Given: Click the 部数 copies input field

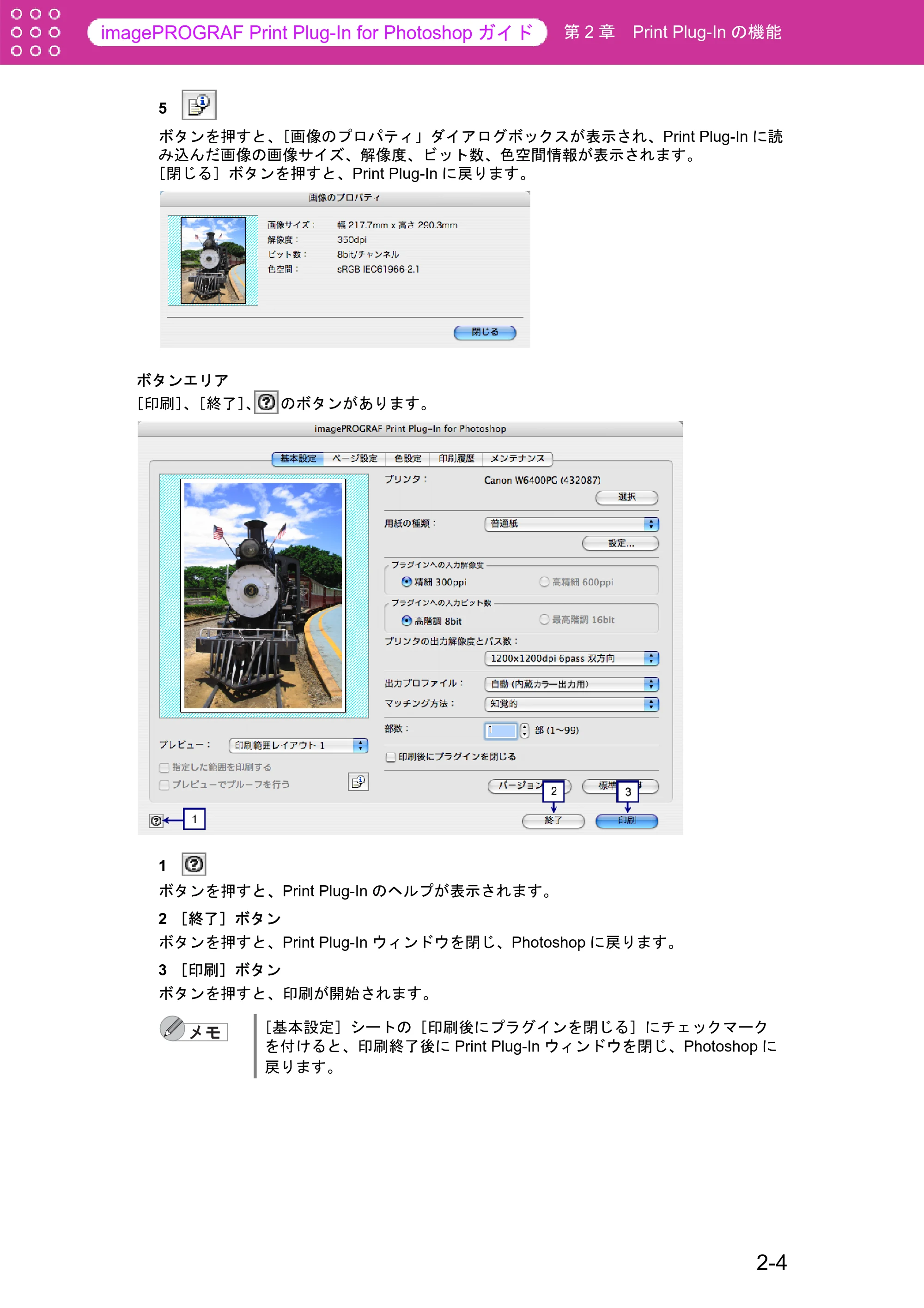Looking at the screenshot, I should [x=501, y=730].
